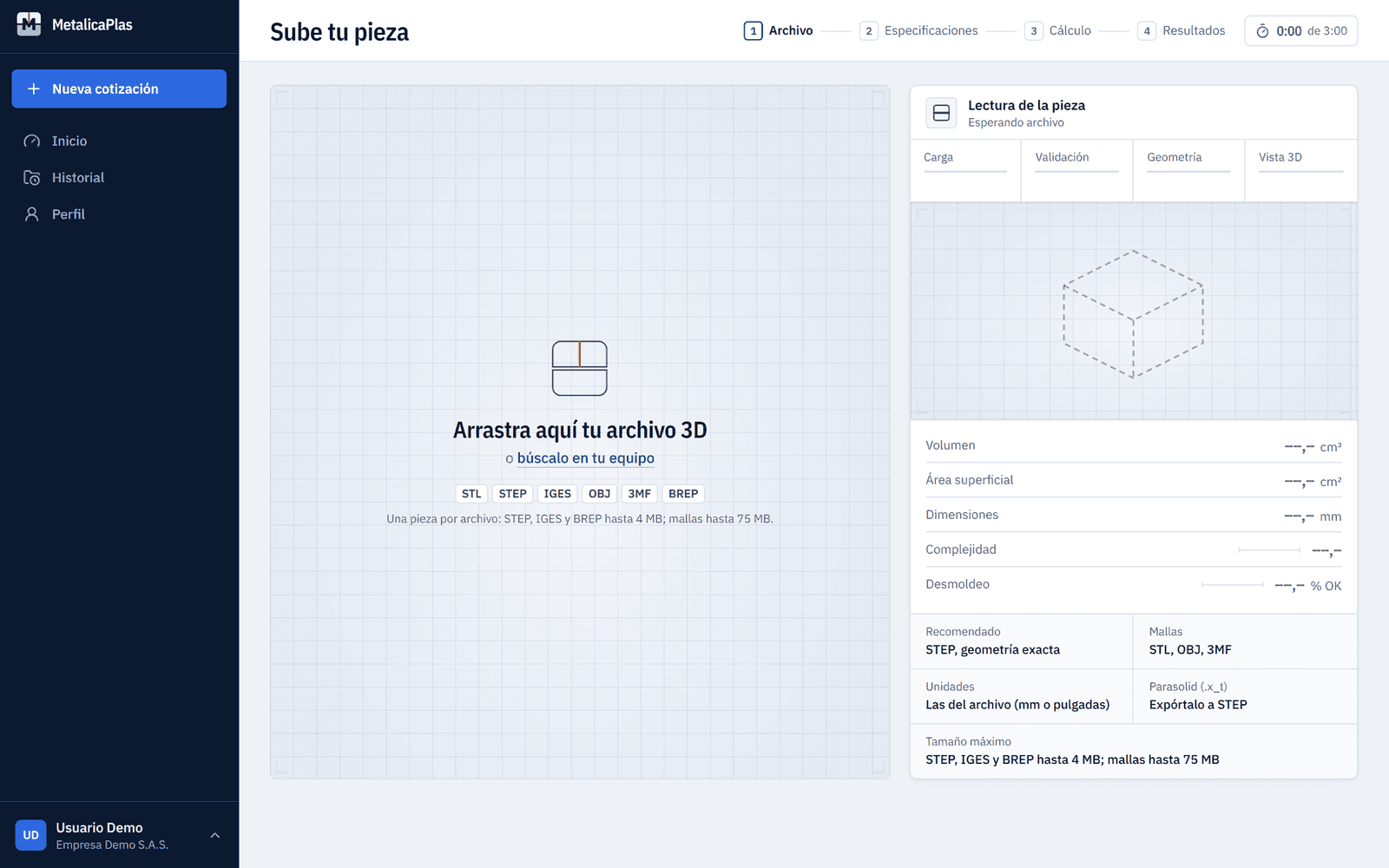Click the Historial folder-clock icon
This screenshot has height=868, width=1389.
(x=32, y=177)
